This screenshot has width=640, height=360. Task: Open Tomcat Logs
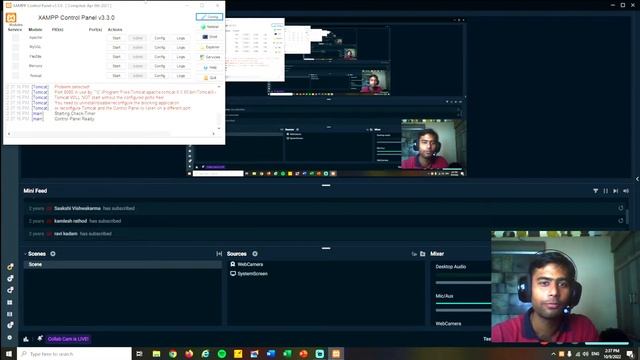[181, 76]
